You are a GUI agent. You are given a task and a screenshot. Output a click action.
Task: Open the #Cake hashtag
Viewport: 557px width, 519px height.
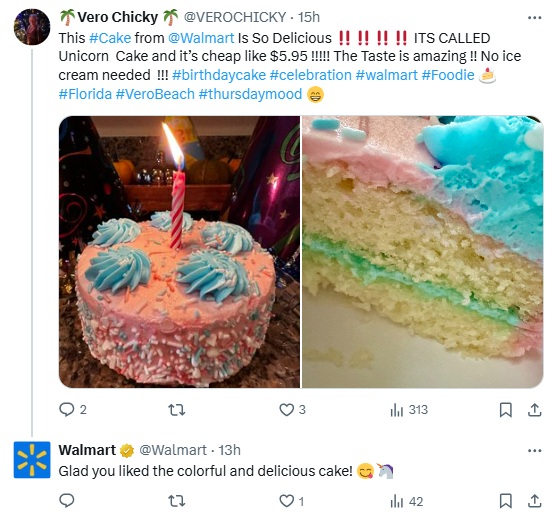(110, 38)
